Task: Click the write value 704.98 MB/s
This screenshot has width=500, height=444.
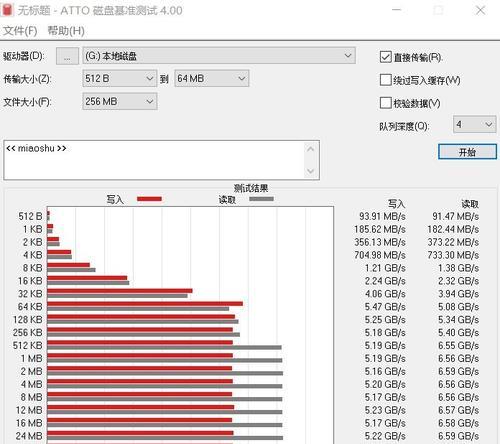Action: click(380, 255)
